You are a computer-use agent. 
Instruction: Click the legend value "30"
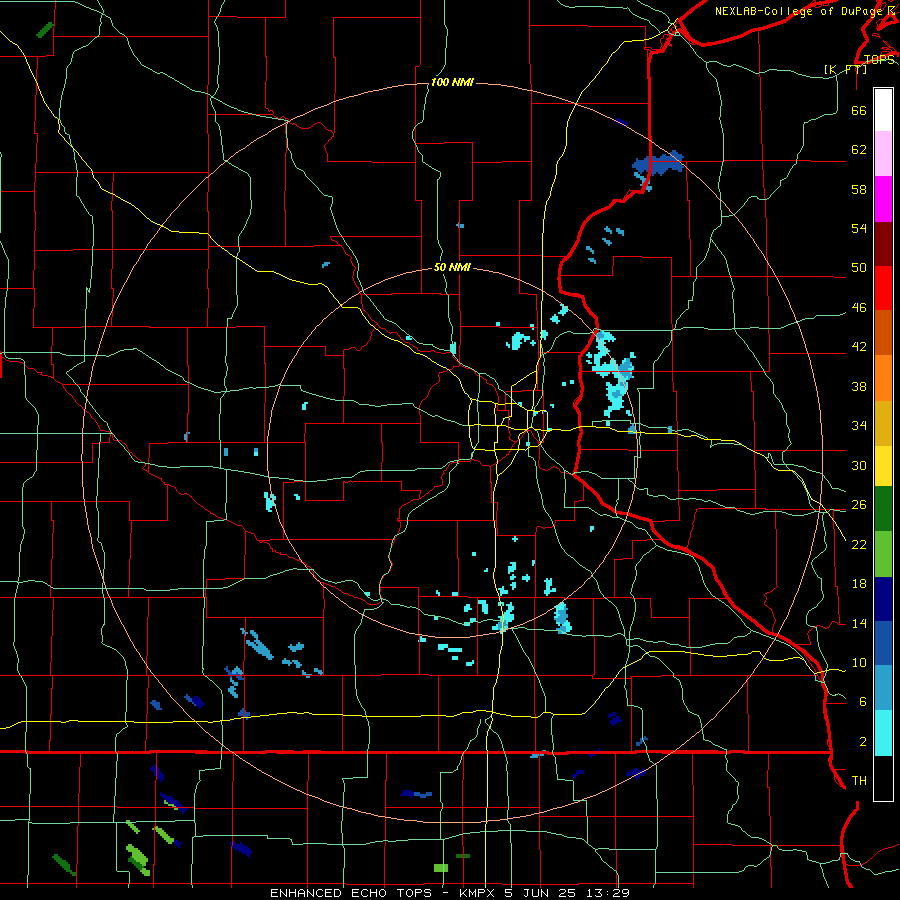(x=859, y=465)
